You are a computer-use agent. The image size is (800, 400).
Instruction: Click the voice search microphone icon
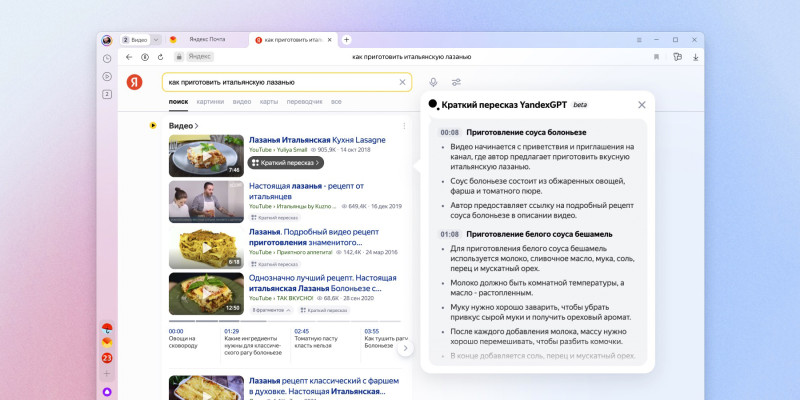pyautogui.click(x=433, y=82)
